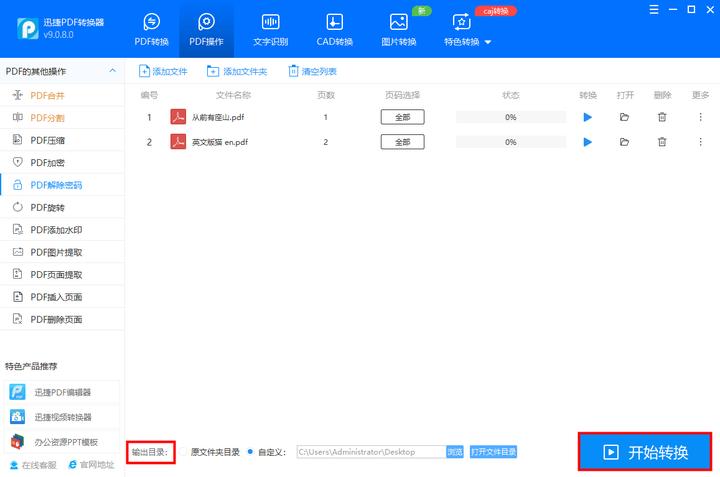The width and height of the screenshot is (720, 477).
Task: Open folder icon for 从前有座山.pdf
Action: point(624,117)
